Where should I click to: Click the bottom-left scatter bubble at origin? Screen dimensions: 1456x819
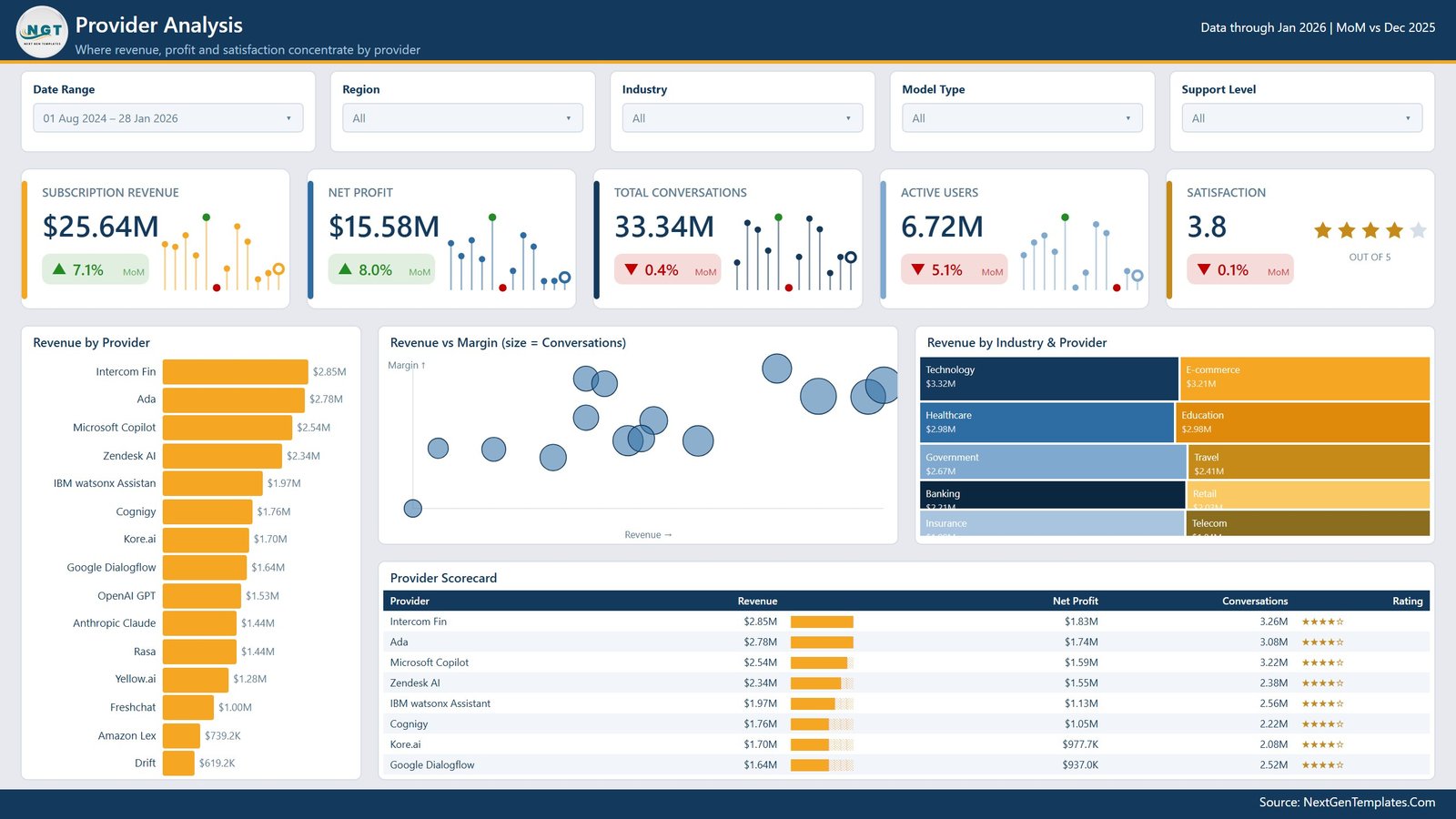coord(413,509)
